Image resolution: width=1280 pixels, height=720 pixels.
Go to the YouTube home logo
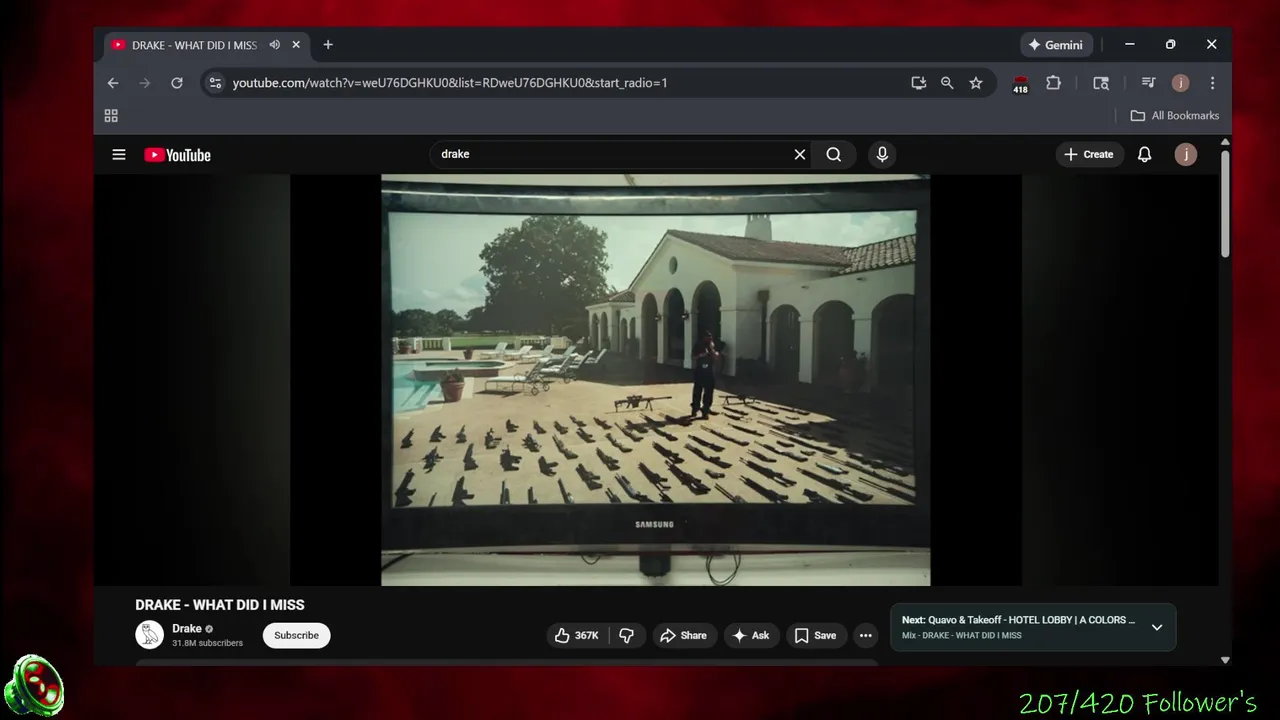pos(177,155)
